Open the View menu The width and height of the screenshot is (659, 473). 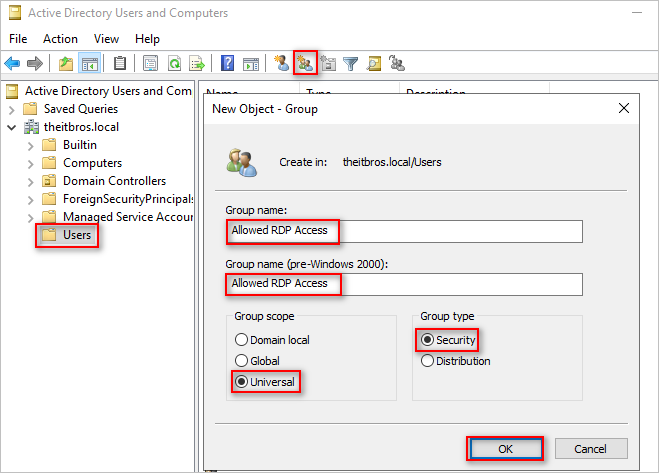[106, 39]
